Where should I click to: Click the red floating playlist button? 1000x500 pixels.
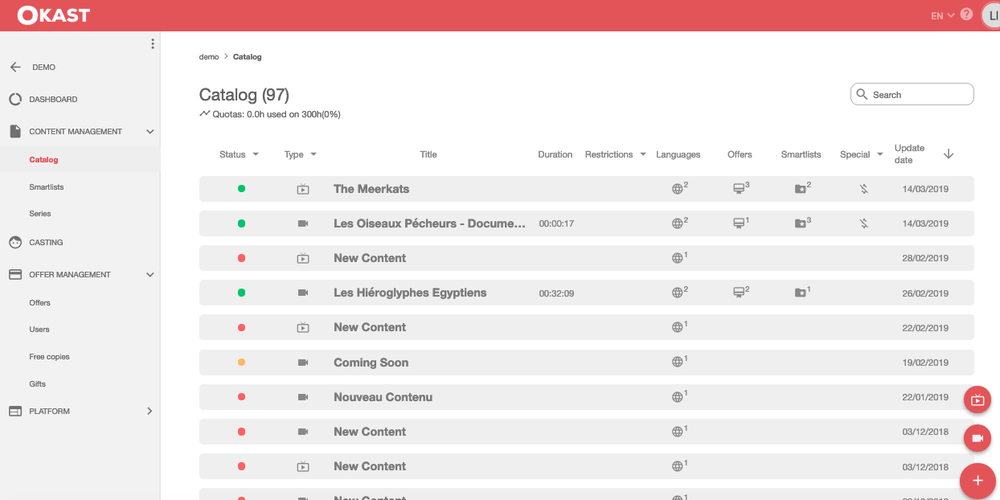pyautogui.click(x=977, y=400)
